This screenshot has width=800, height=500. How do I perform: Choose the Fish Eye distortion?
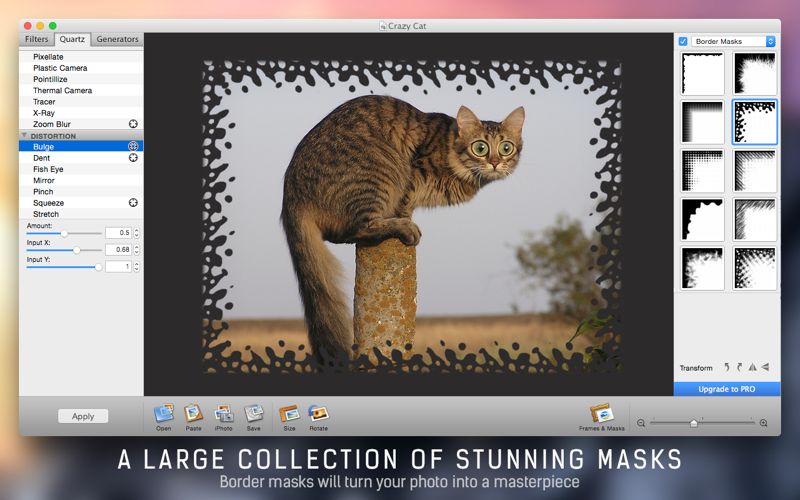point(81,169)
